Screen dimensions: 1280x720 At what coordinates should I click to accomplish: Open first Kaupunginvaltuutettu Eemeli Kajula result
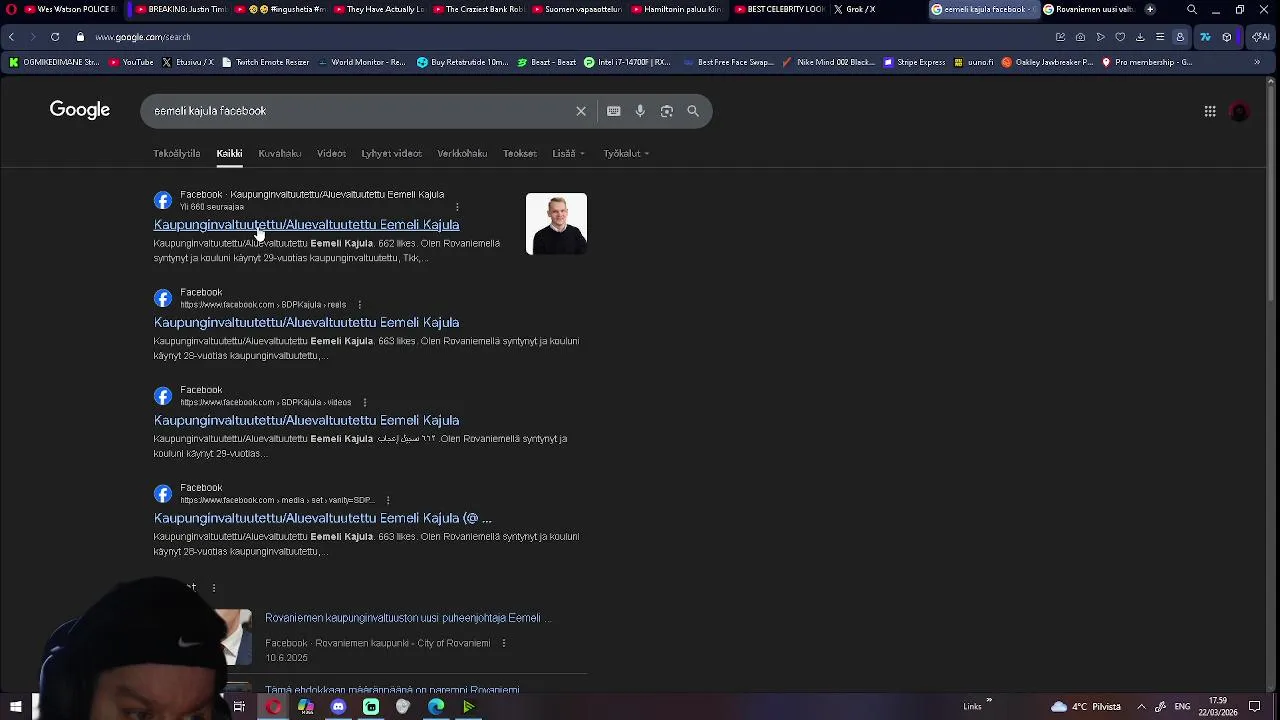(x=306, y=225)
